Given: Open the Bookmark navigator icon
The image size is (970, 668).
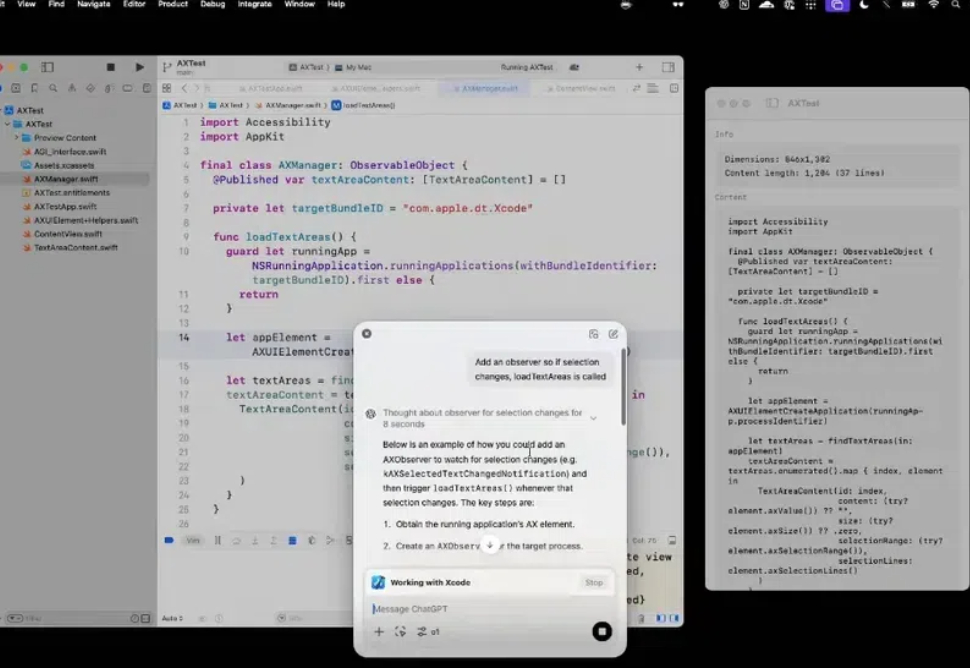Looking at the screenshot, I should tap(35, 88).
